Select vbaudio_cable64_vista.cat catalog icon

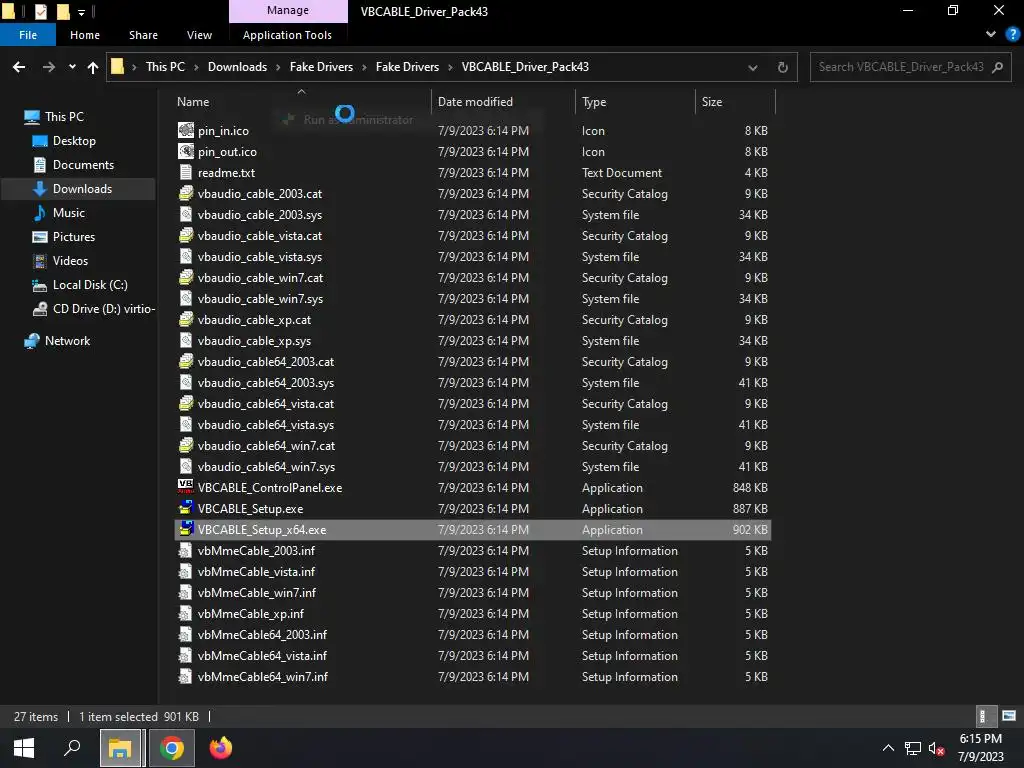pyautogui.click(x=186, y=403)
